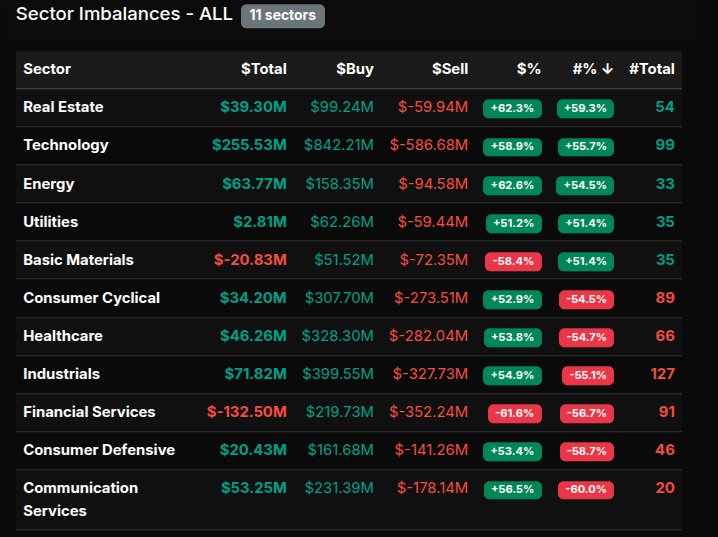Click the 11 sectors badge
Viewport: 718px width, 537px height.
coord(283,16)
